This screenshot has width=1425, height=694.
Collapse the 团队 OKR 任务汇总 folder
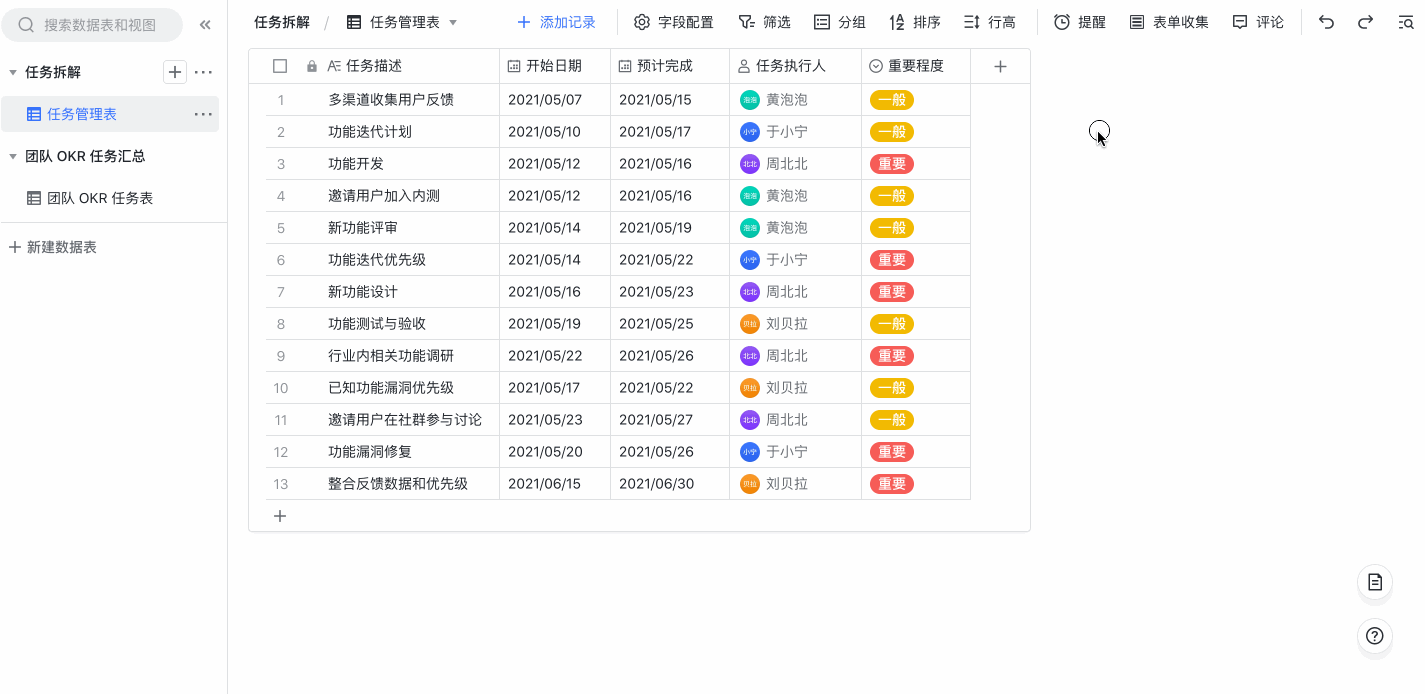(x=13, y=156)
